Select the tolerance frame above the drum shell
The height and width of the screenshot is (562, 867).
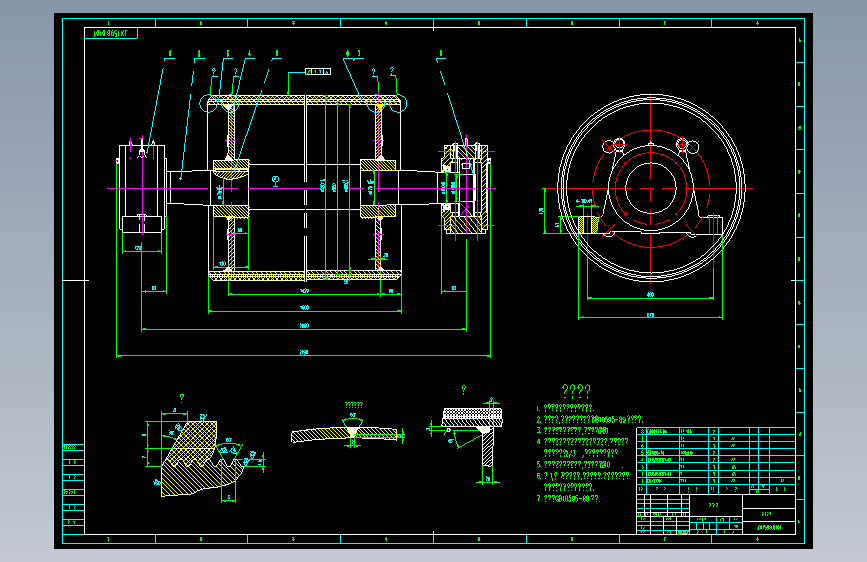pyautogui.click(x=318, y=71)
